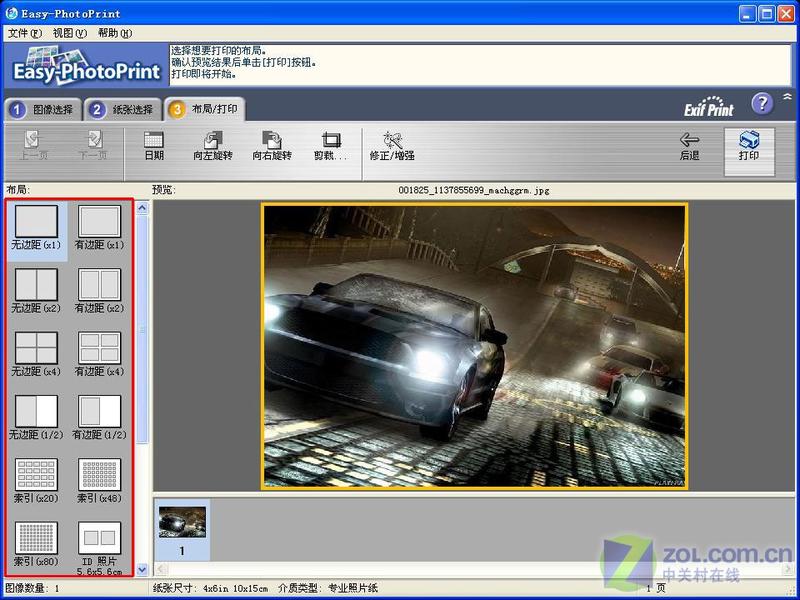
Task: Select the 有边距 (x1) layout
Action: (99, 228)
